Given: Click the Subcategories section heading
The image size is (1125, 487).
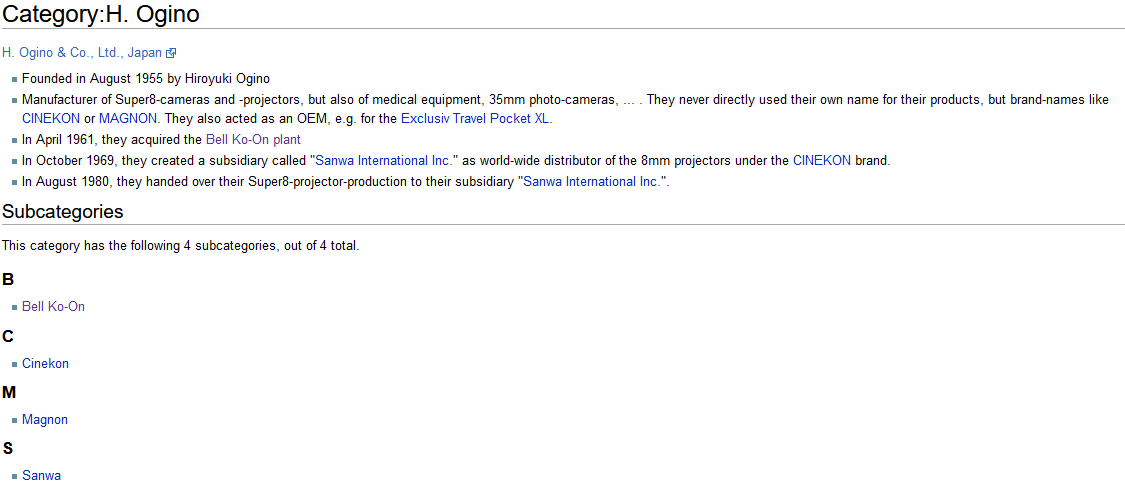Looking at the screenshot, I should pos(62,212).
